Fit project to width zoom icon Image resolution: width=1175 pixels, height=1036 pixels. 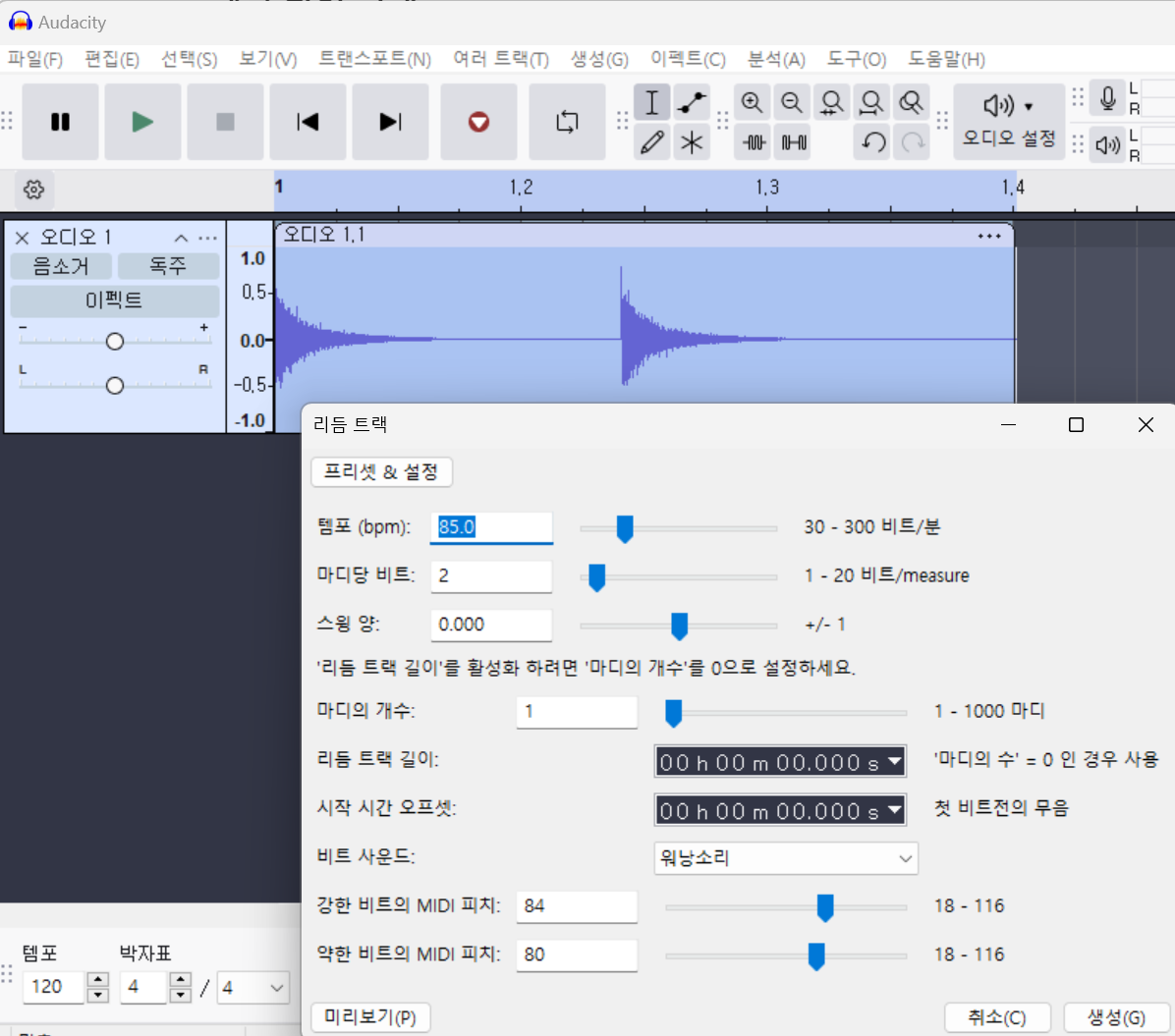click(x=870, y=102)
